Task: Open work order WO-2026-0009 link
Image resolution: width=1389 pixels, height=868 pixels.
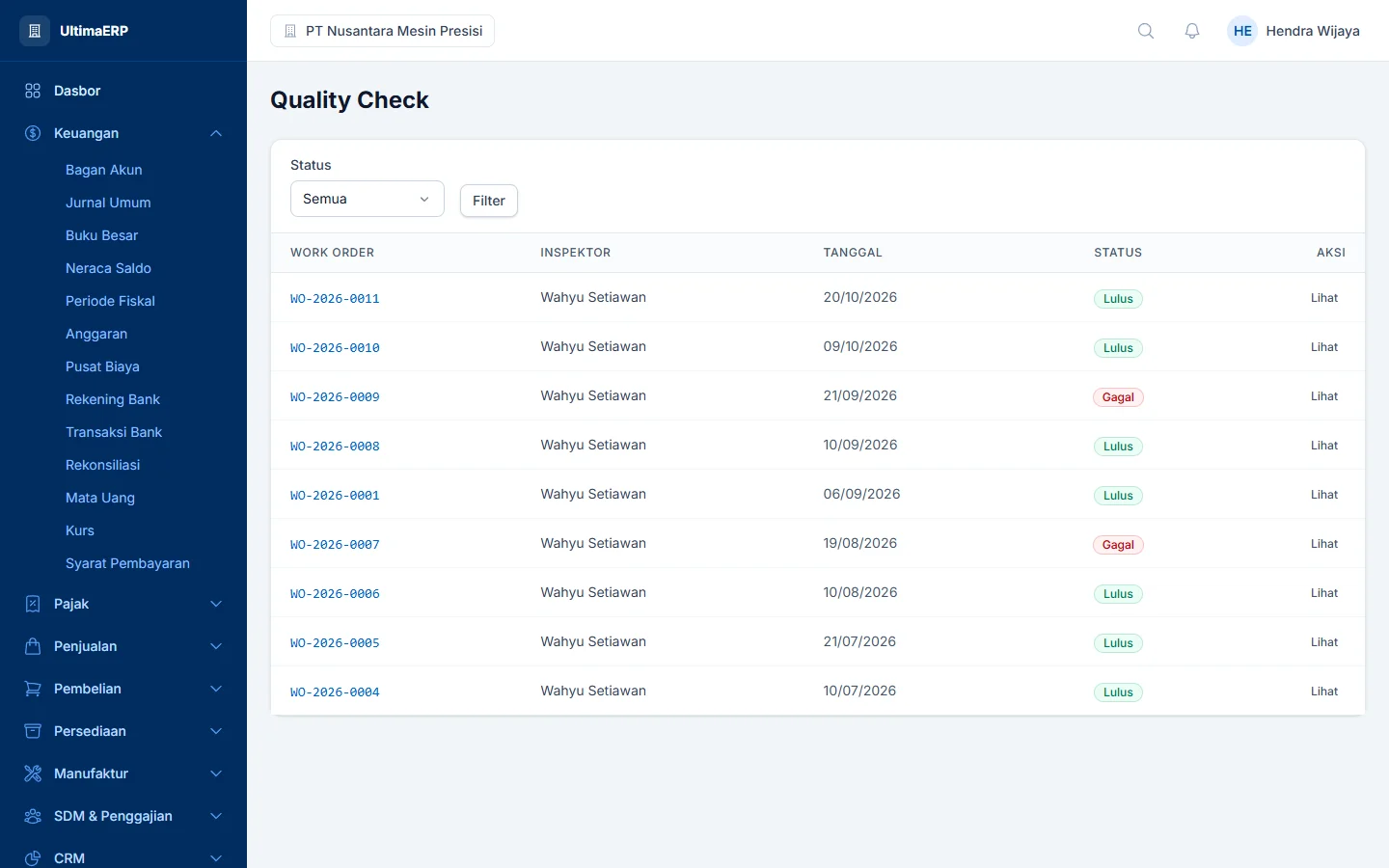Action: (x=335, y=397)
